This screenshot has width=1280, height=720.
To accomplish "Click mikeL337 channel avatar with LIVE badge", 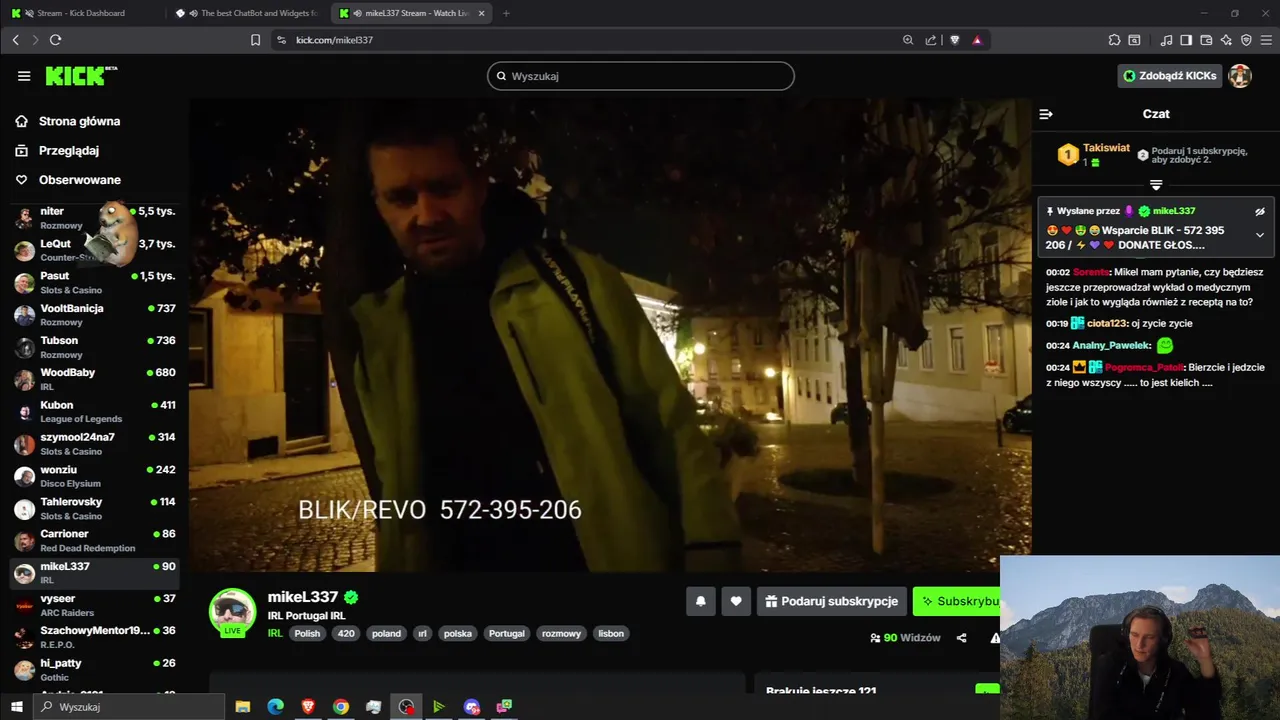I will pyautogui.click(x=232, y=613).
